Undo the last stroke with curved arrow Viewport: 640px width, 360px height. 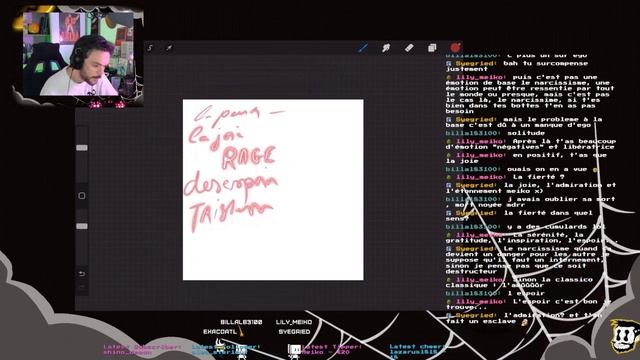point(82,273)
